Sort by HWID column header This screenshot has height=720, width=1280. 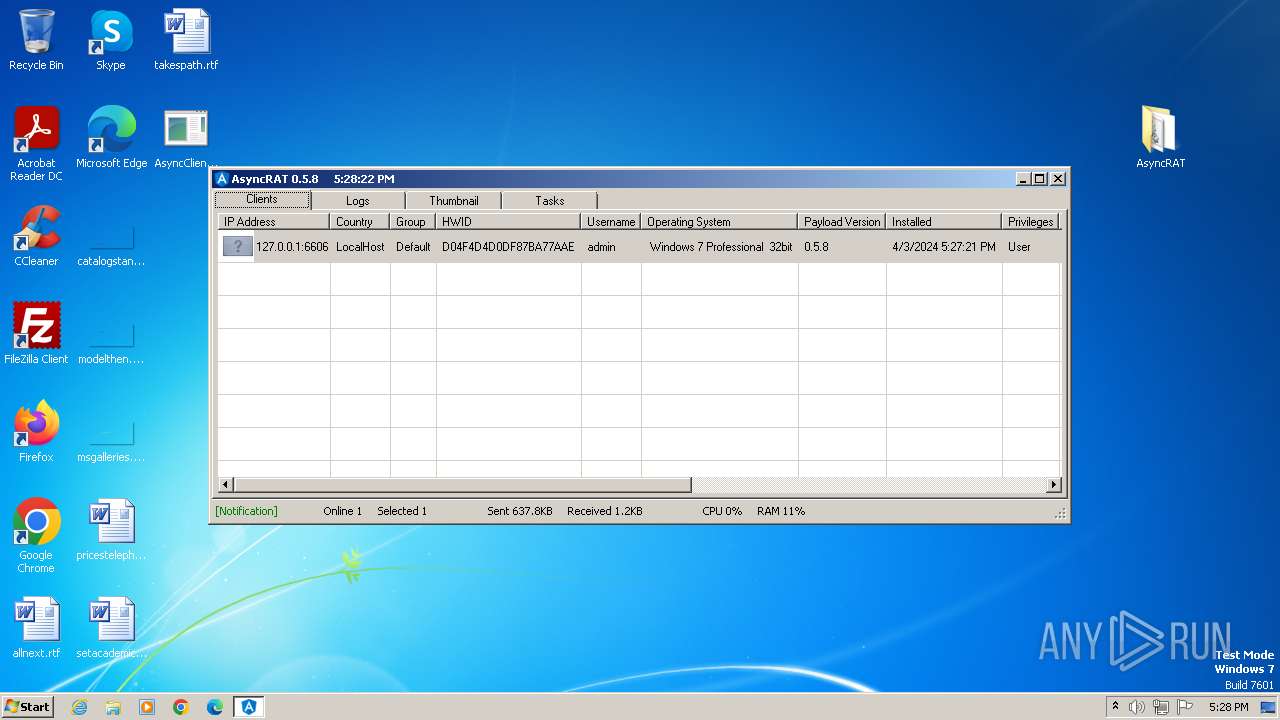pyautogui.click(x=508, y=222)
